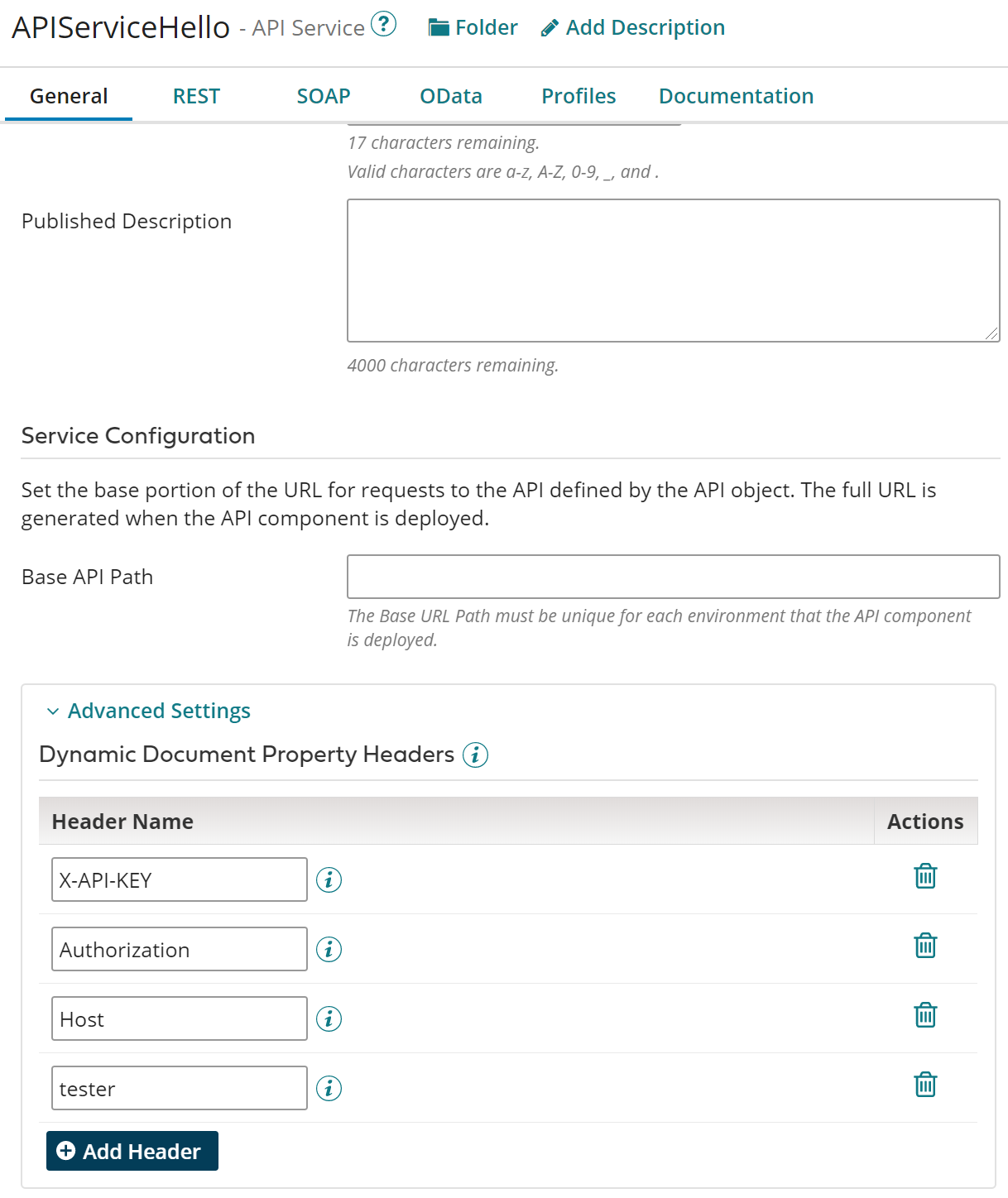Switch to the REST tab

tap(196, 96)
